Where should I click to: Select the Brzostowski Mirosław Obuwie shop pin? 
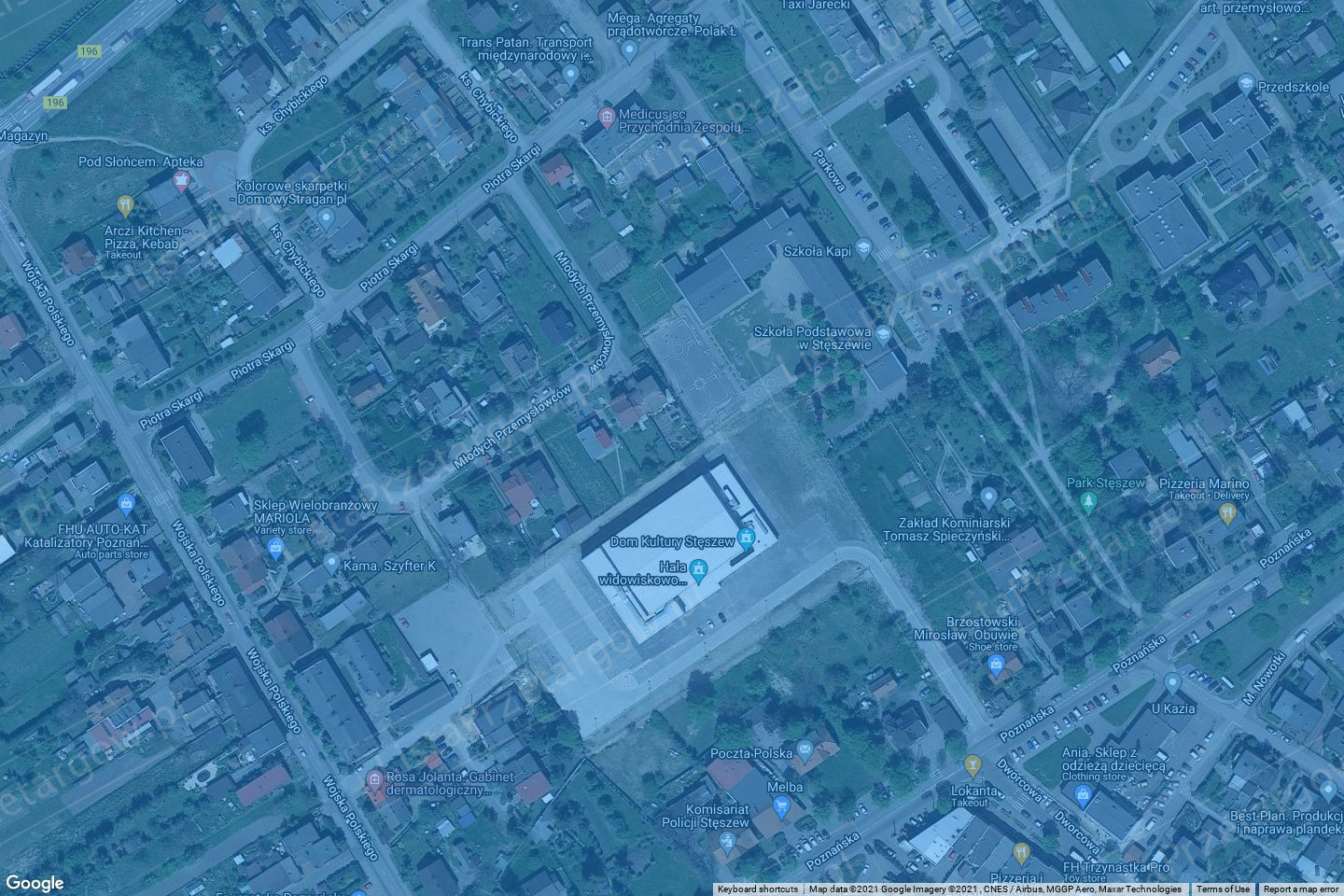tap(996, 665)
